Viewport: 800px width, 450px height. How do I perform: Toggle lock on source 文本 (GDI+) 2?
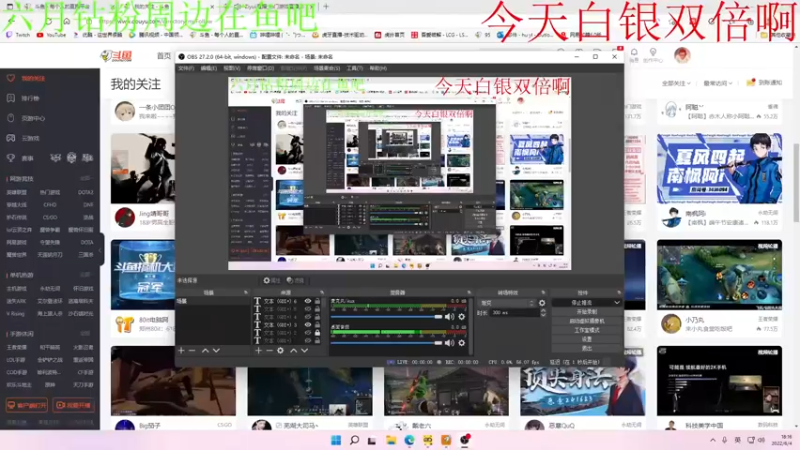(317, 333)
